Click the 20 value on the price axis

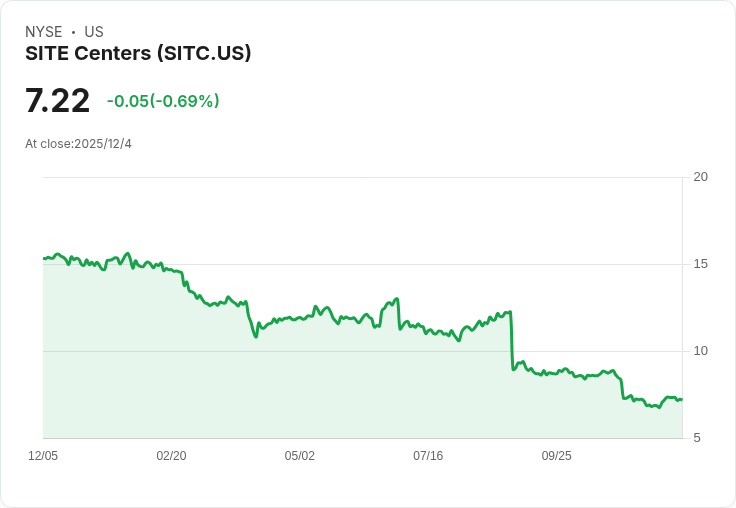(x=701, y=177)
